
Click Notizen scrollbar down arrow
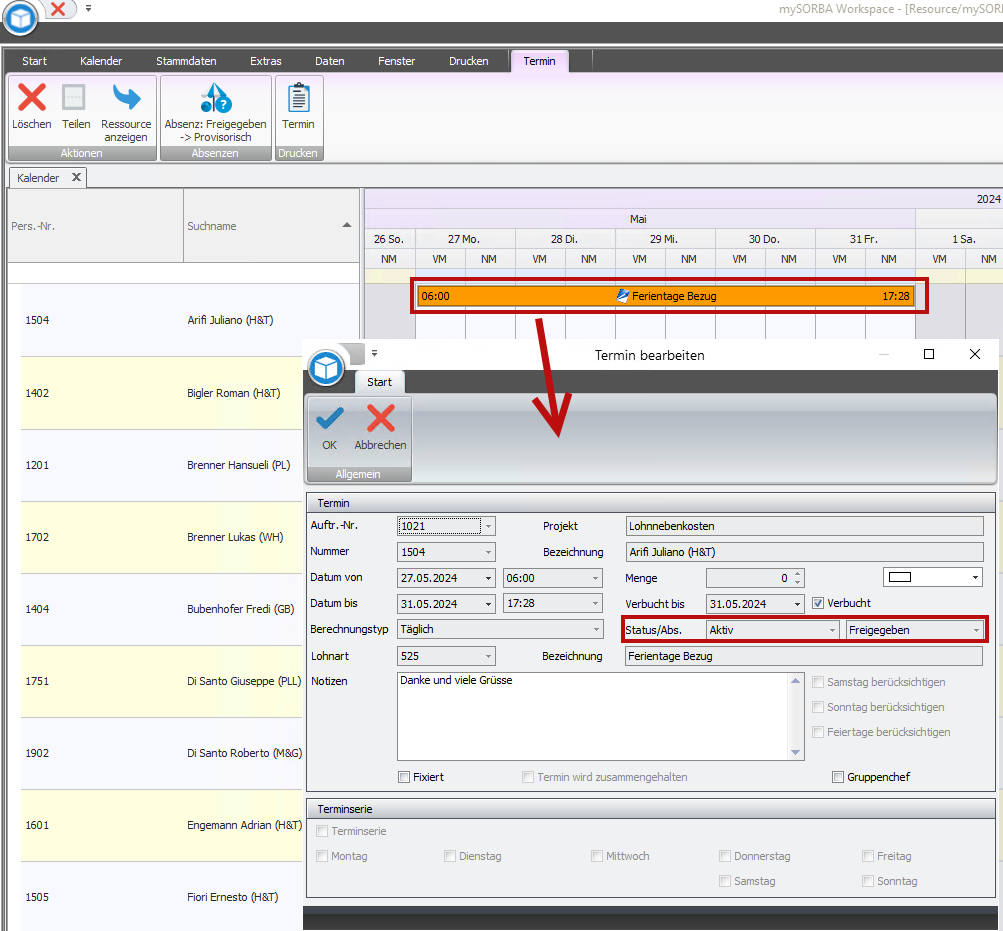point(796,752)
